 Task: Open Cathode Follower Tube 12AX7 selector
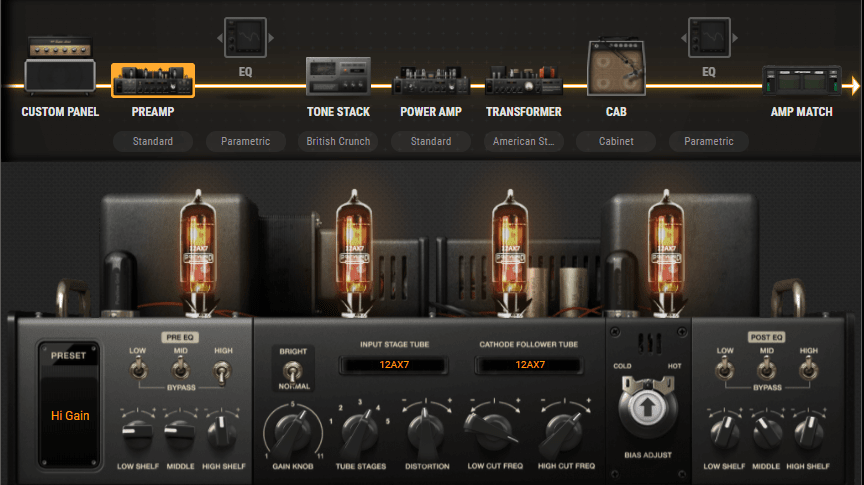tap(530, 365)
